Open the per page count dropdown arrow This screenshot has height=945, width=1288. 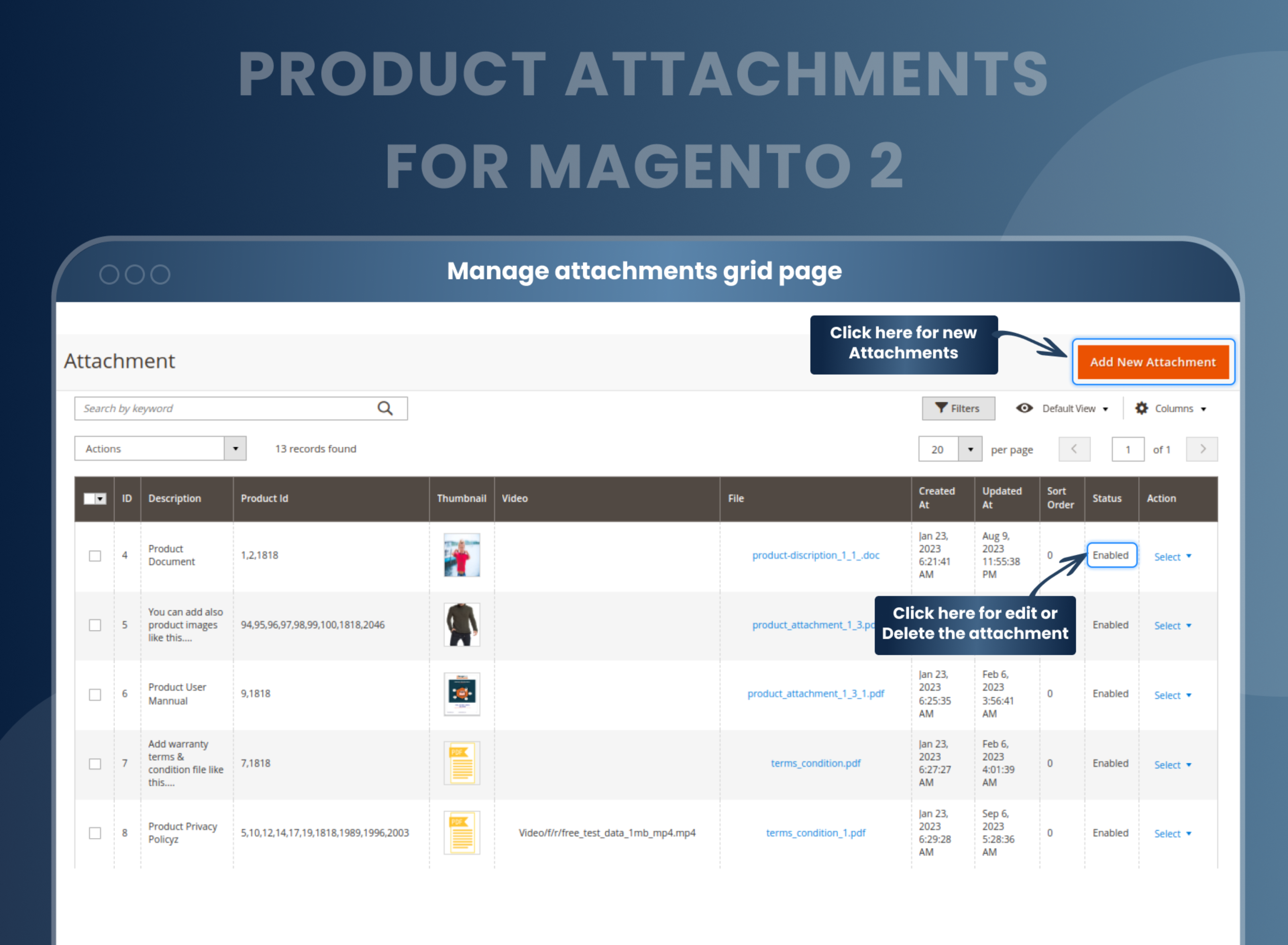[x=970, y=449]
